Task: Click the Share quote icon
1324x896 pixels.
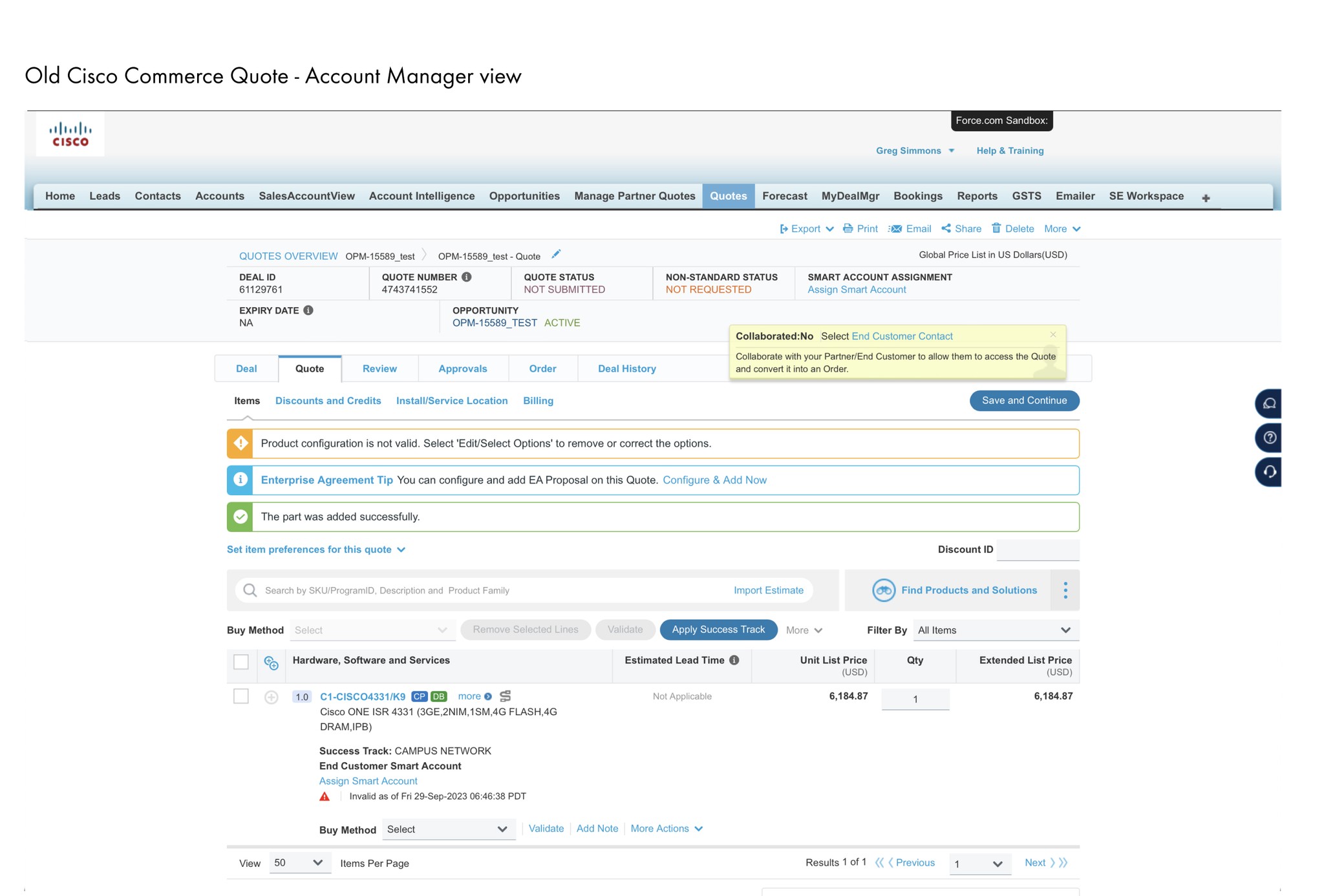Action: [x=945, y=228]
